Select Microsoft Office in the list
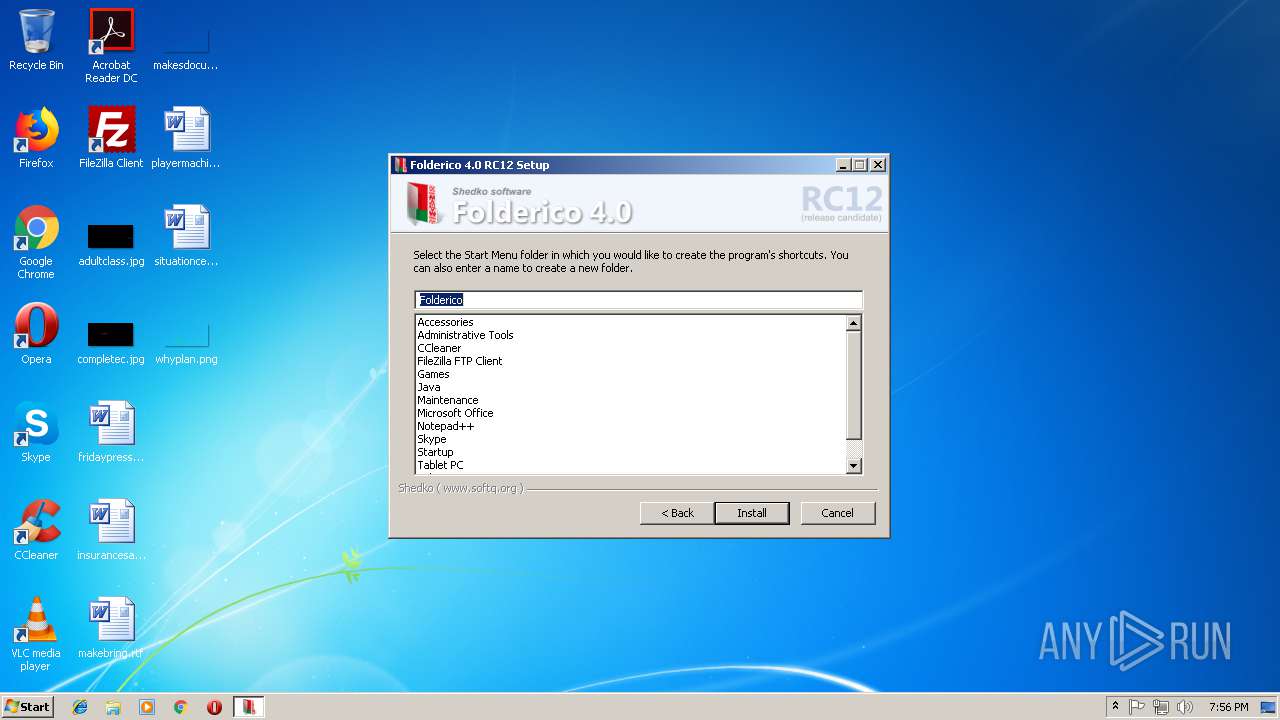This screenshot has height=720, width=1280. click(455, 413)
